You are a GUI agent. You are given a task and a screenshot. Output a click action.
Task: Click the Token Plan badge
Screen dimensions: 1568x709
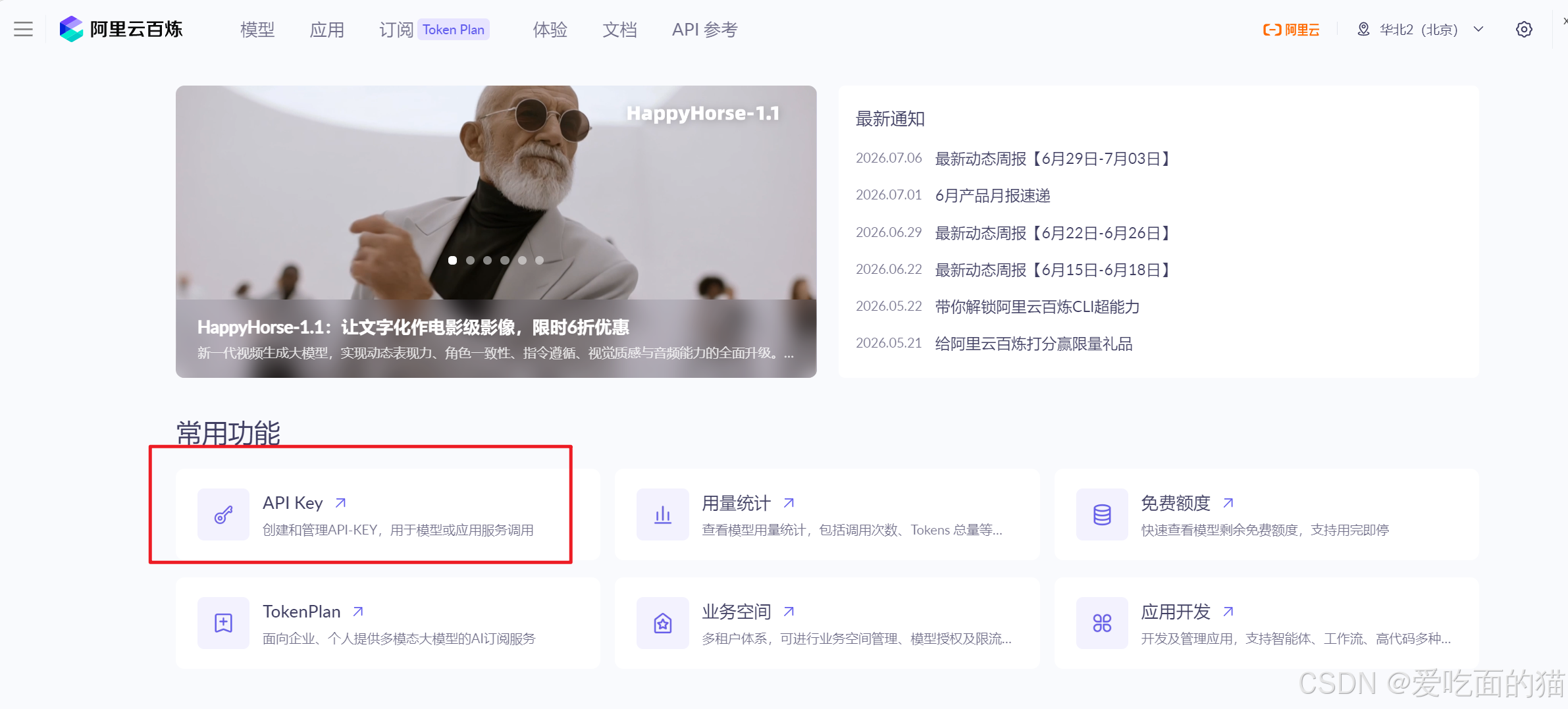click(x=454, y=30)
